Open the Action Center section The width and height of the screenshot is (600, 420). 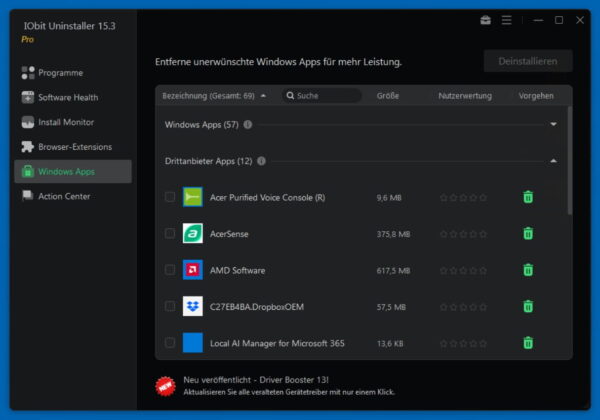[x=73, y=196]
